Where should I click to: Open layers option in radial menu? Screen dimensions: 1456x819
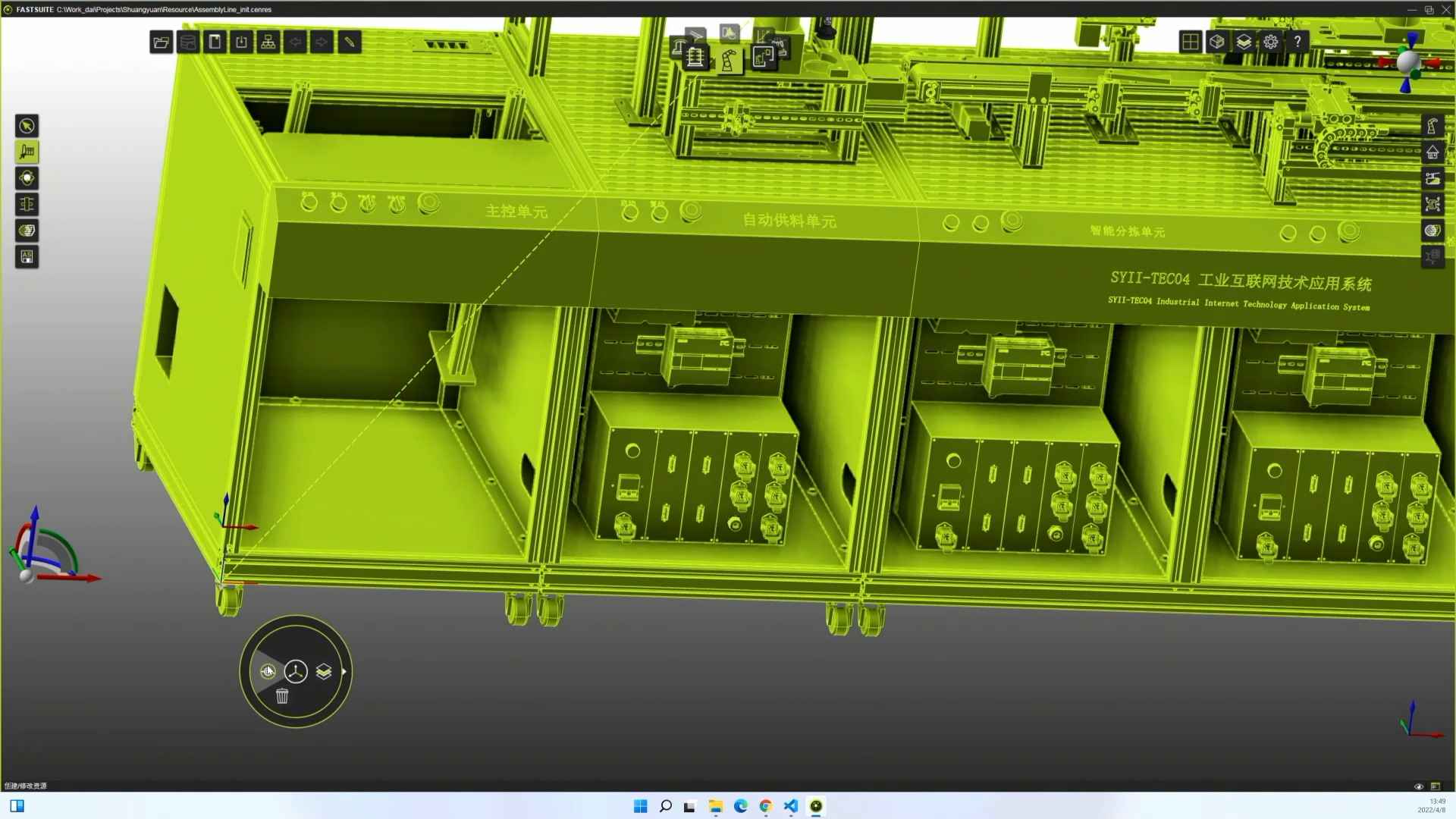coord(324,672)
